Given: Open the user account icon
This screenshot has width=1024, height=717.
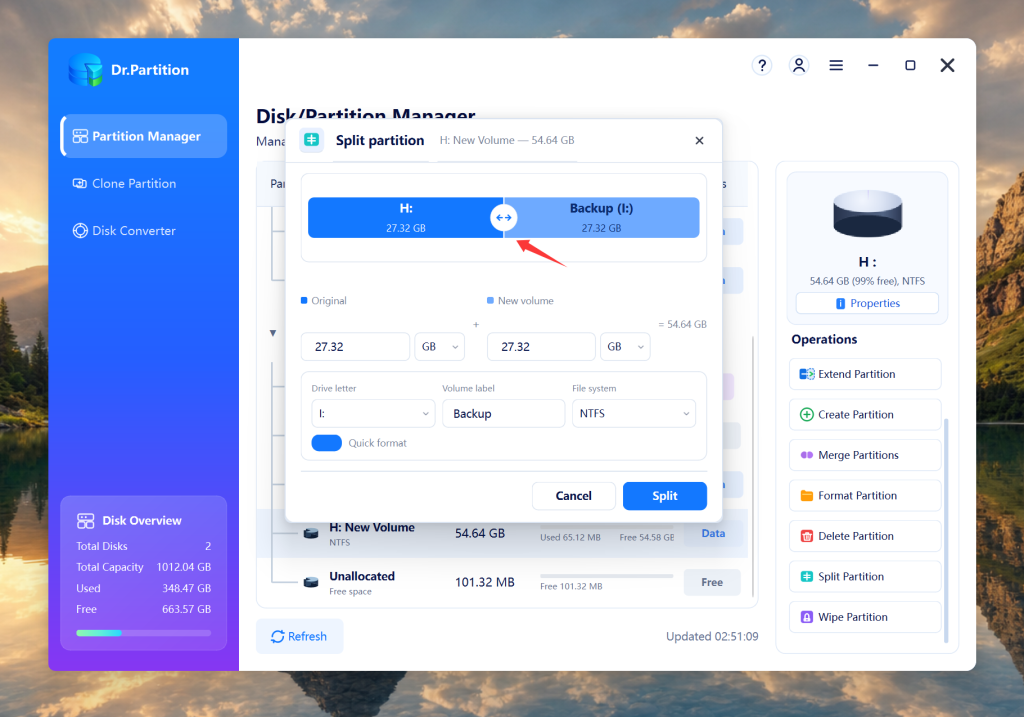Looking at the screenshot, I should (x=799, y=65).
